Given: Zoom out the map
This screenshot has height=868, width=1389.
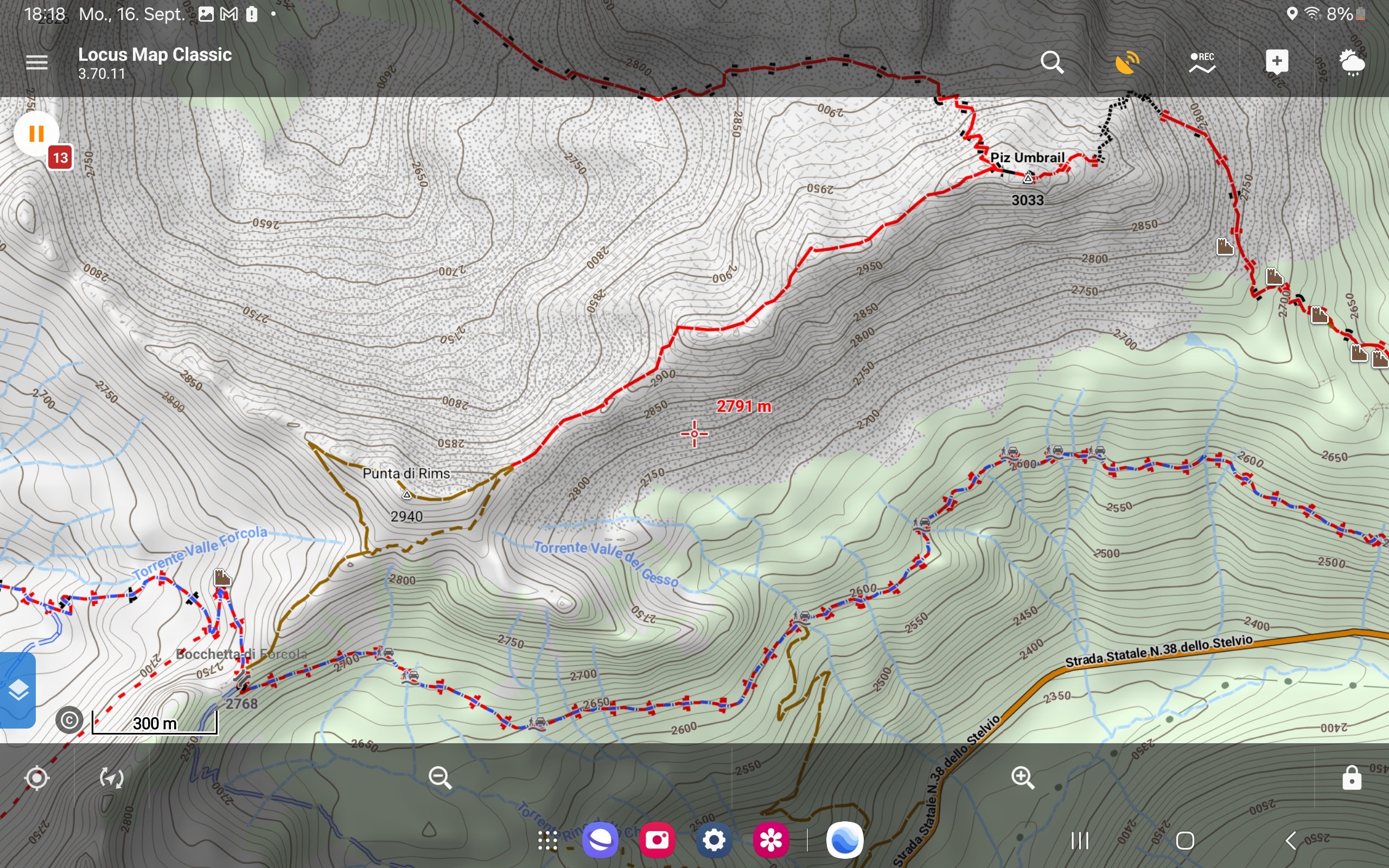Looking at the screenshot, I should click(440, 778).
